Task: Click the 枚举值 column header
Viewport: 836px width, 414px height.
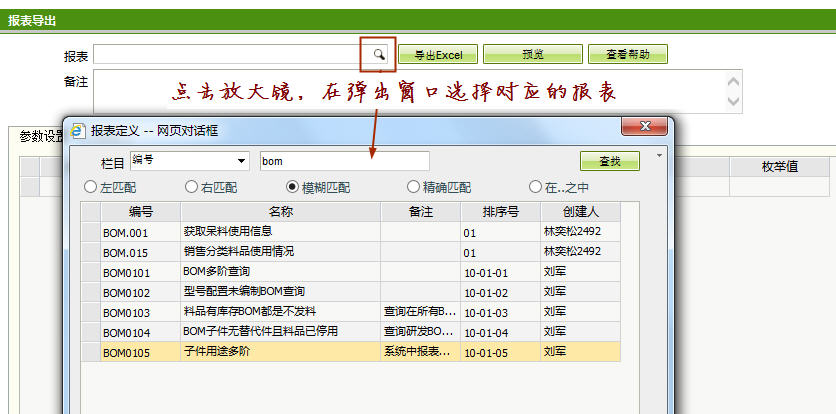Action: click(x=779, y=167)
